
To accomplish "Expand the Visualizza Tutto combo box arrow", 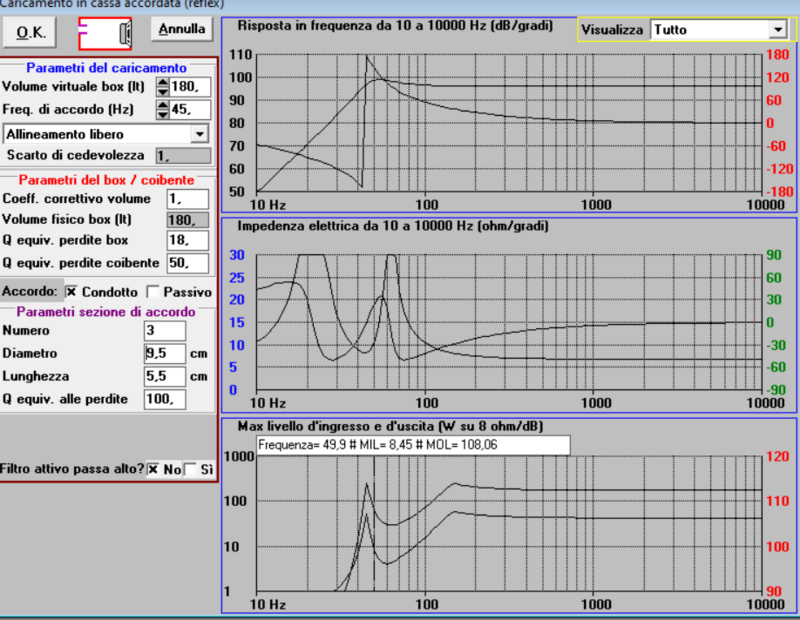I will pyautogui.click(x=776, y=30).
